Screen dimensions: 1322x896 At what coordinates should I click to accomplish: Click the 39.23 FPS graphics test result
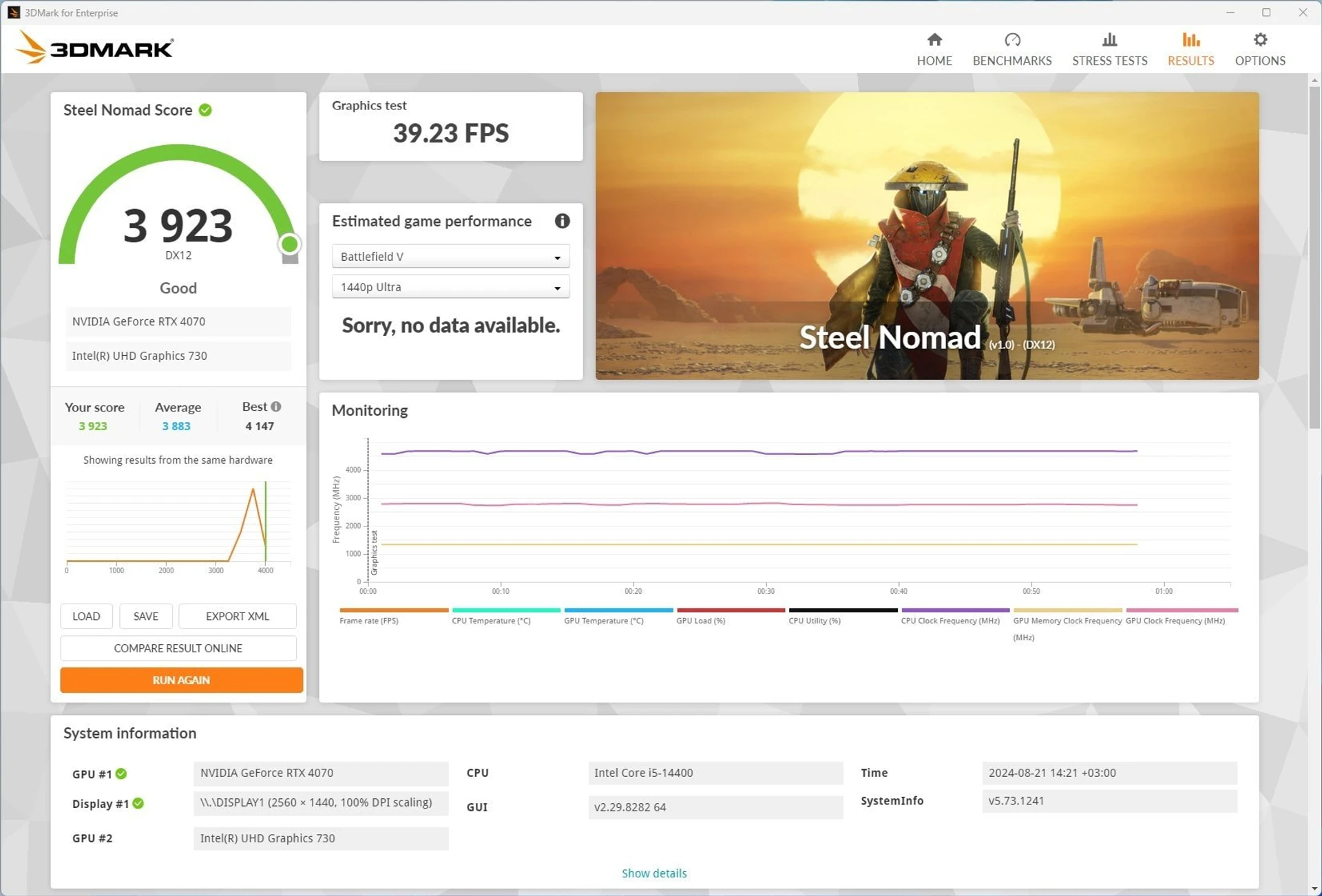pyautogui.click(x=450, y=133)
